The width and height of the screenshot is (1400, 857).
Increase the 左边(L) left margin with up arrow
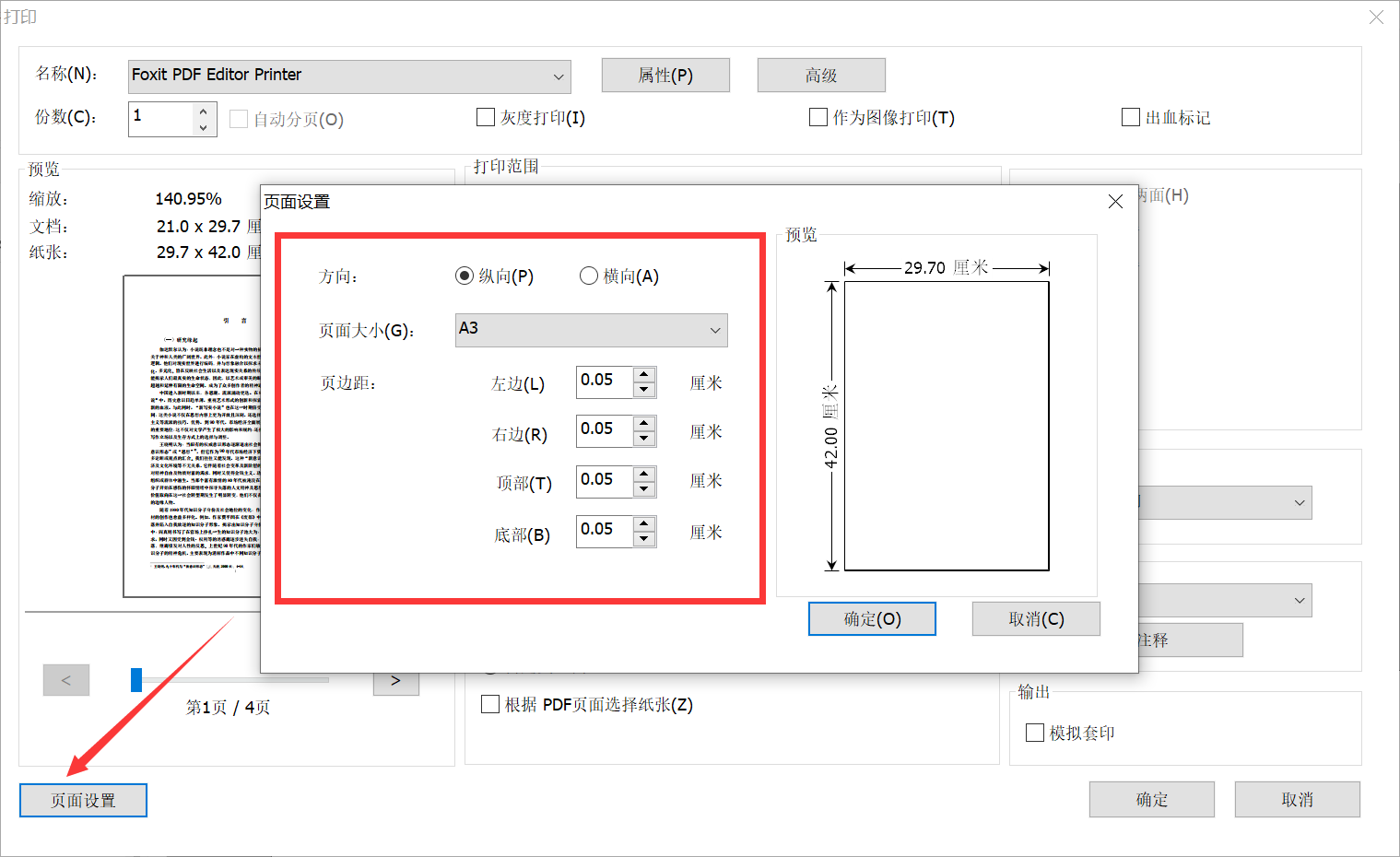click(x=644, y=374)
